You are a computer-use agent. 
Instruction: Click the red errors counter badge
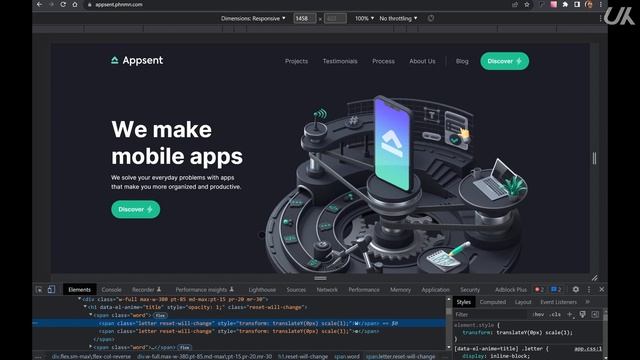(539, 289)
